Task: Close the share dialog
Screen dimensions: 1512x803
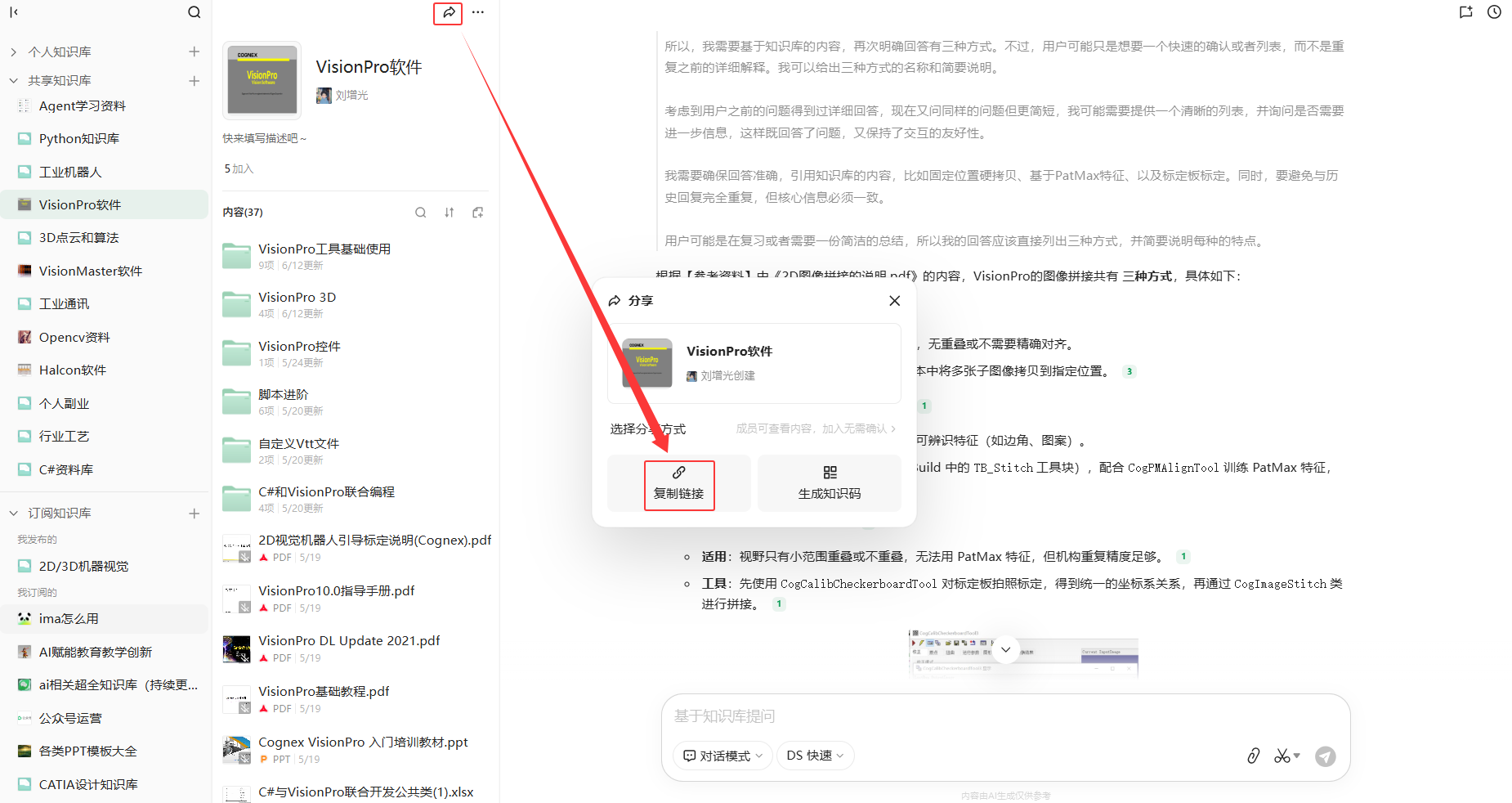Action: pyautogui.click(x=895, y=301)
